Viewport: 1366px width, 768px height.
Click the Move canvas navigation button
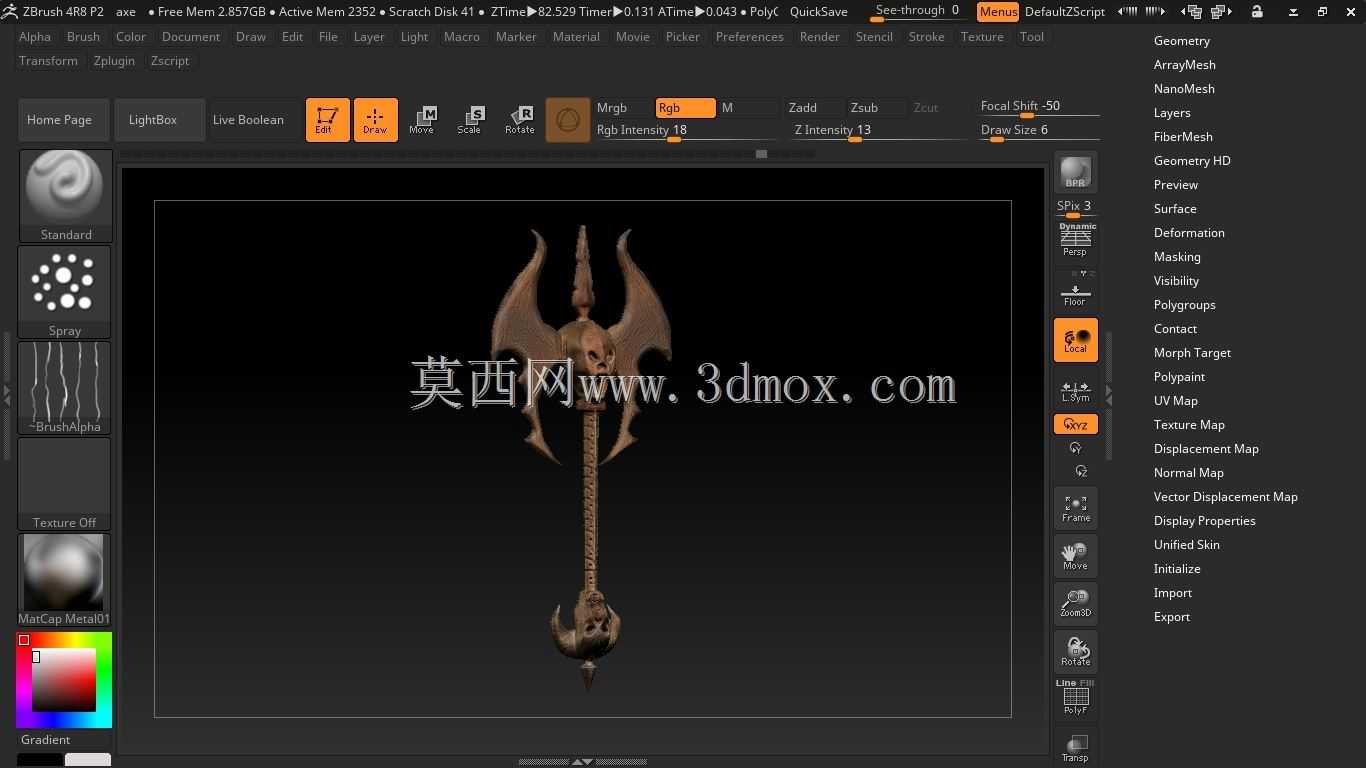[x=1076, y=556]
